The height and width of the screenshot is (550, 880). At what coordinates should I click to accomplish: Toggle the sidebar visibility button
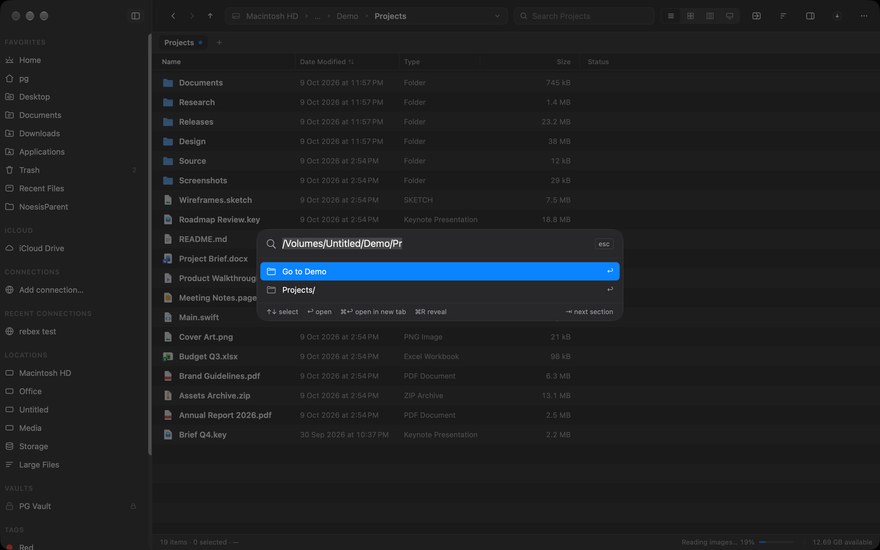(135, 16)
